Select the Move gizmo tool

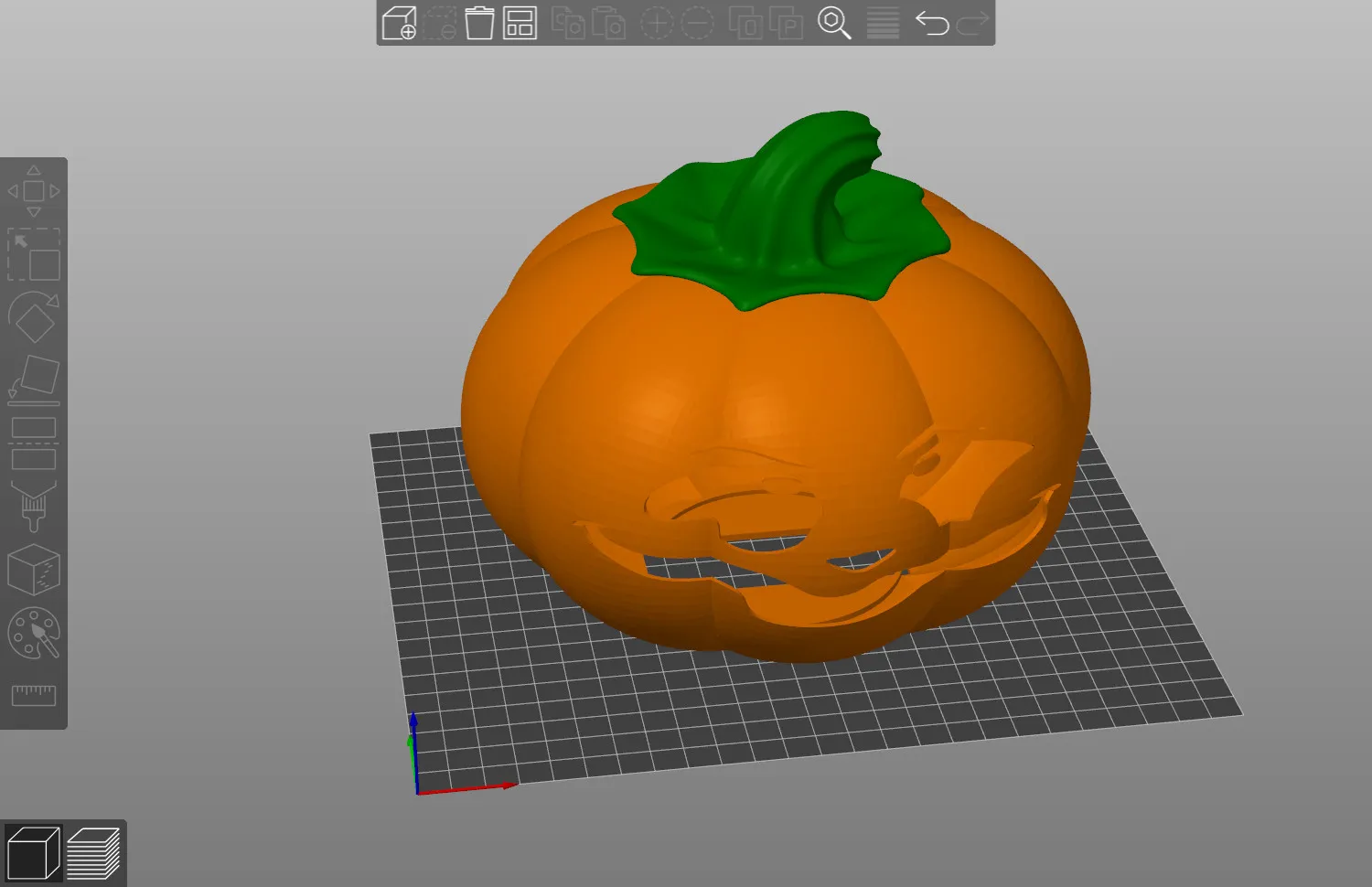[x=34, y=191]
